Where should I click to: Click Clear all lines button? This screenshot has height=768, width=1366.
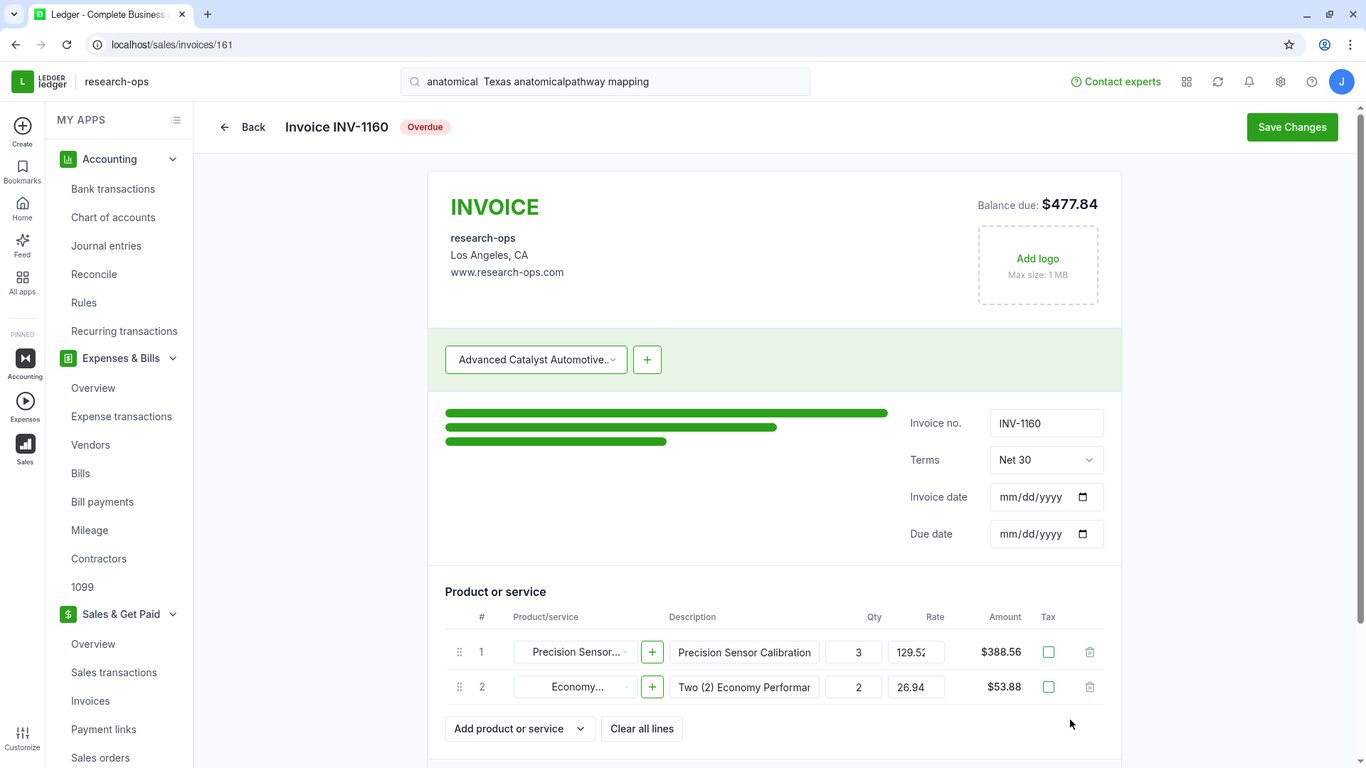click(x=642, y=729)
